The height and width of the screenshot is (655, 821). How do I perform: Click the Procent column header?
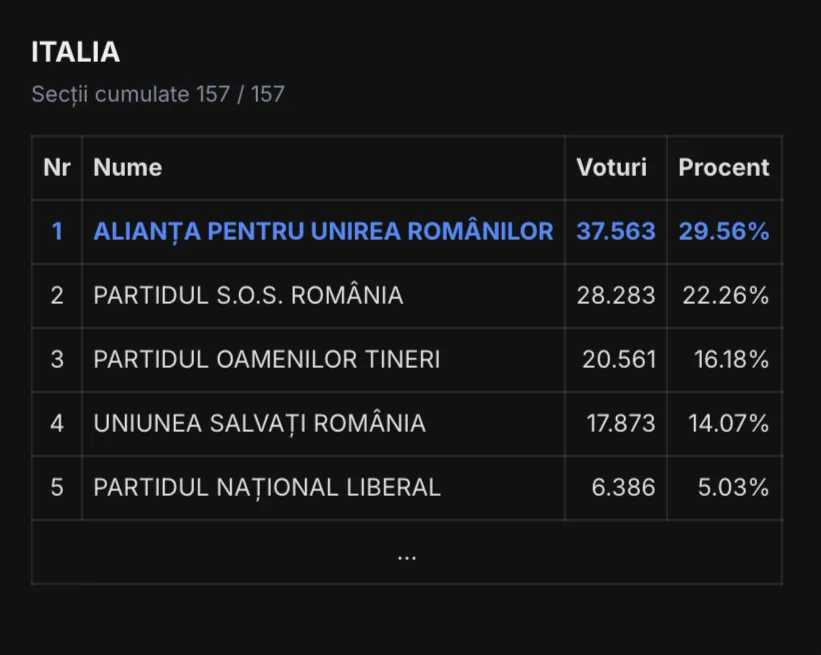tap(723, 168)
